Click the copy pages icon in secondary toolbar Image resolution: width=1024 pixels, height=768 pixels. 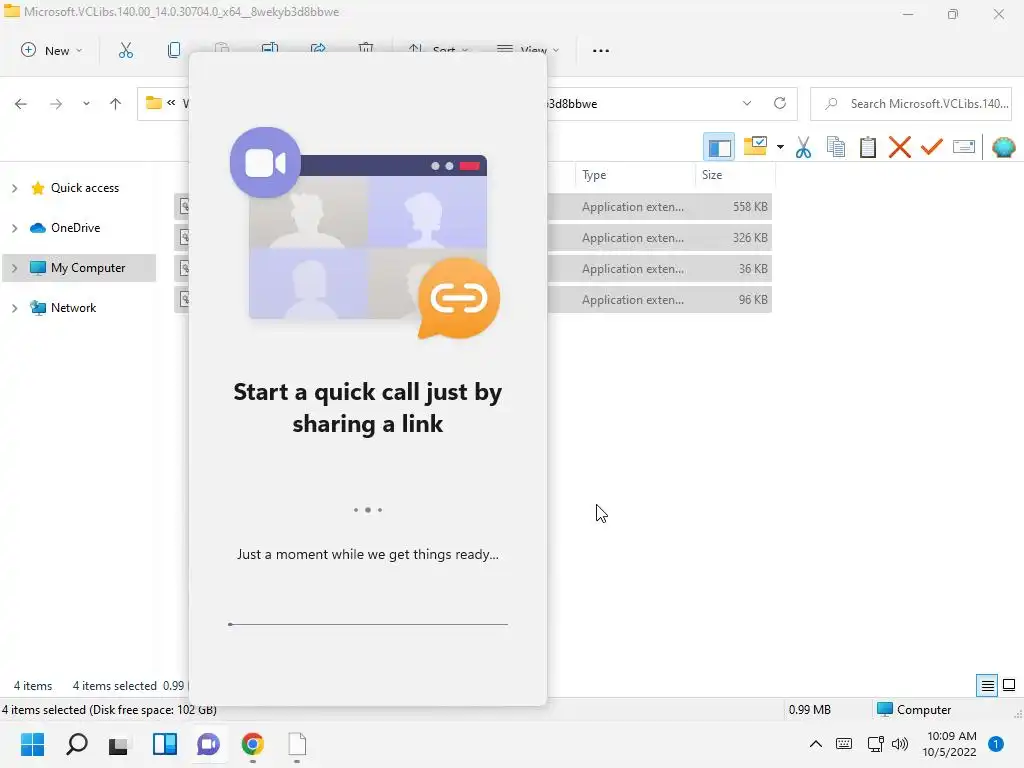(836, 147)
